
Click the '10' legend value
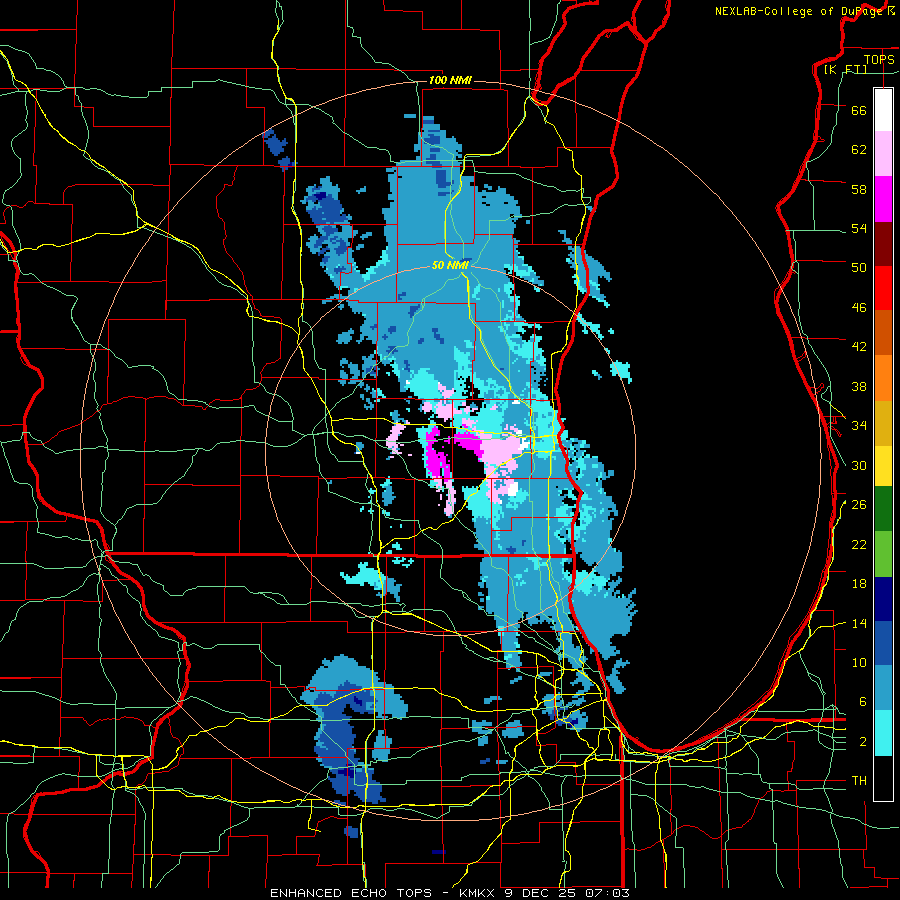pyautogui.click(x=859, y=663)
